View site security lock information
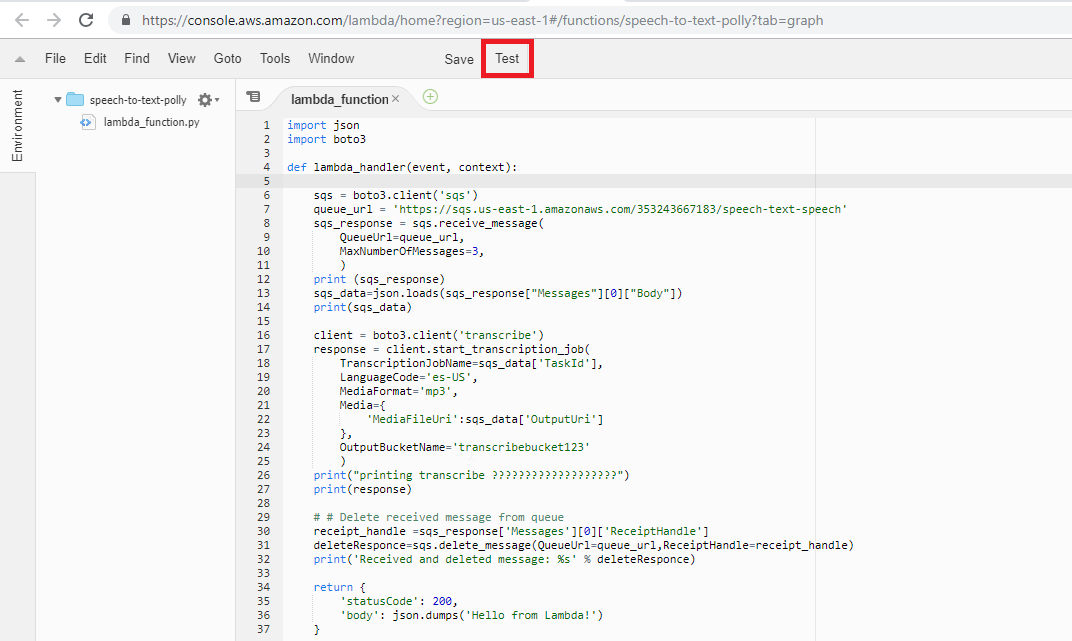This screenshot has width=1072, height=641. click(x=126, y=20)
